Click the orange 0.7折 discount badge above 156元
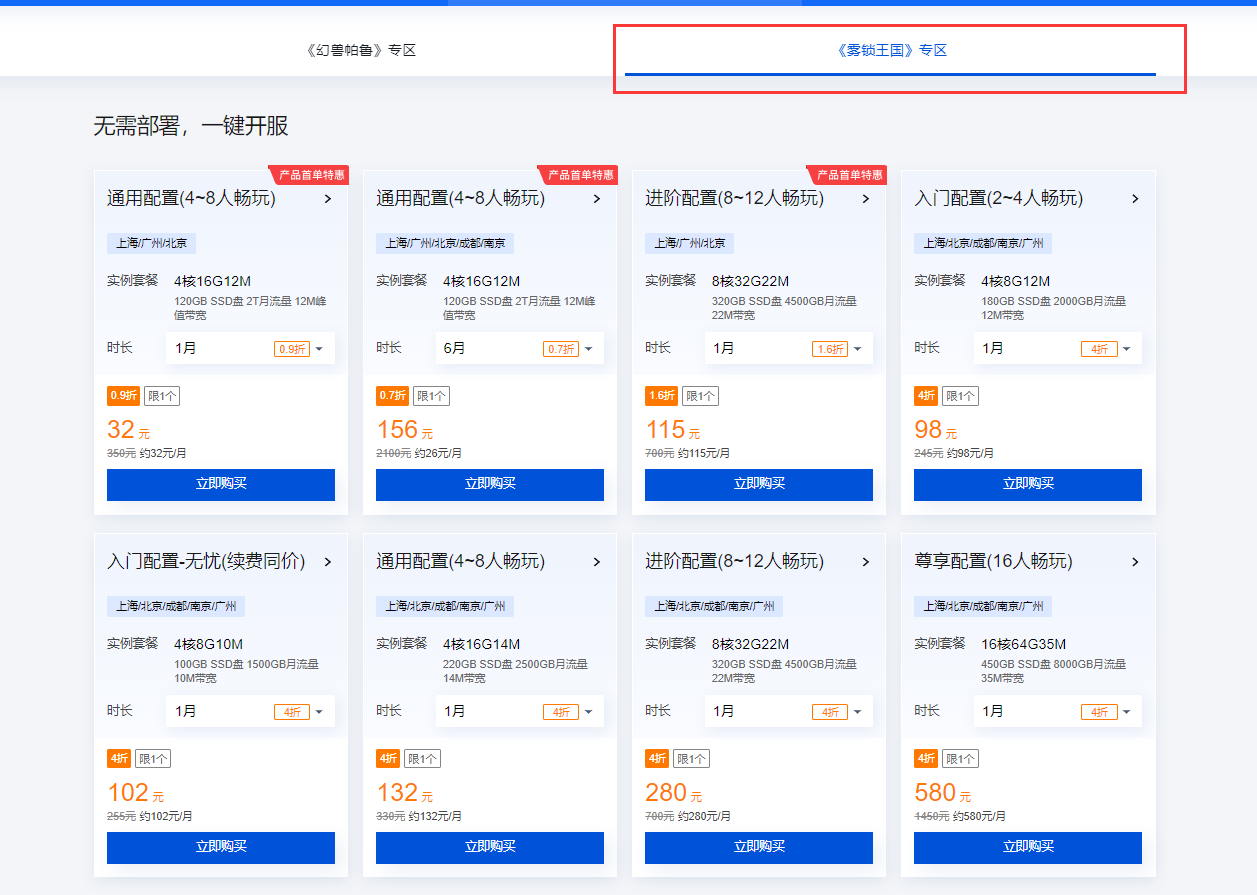The height and width of the screenshot is (895, 1257). coord(392,396)
